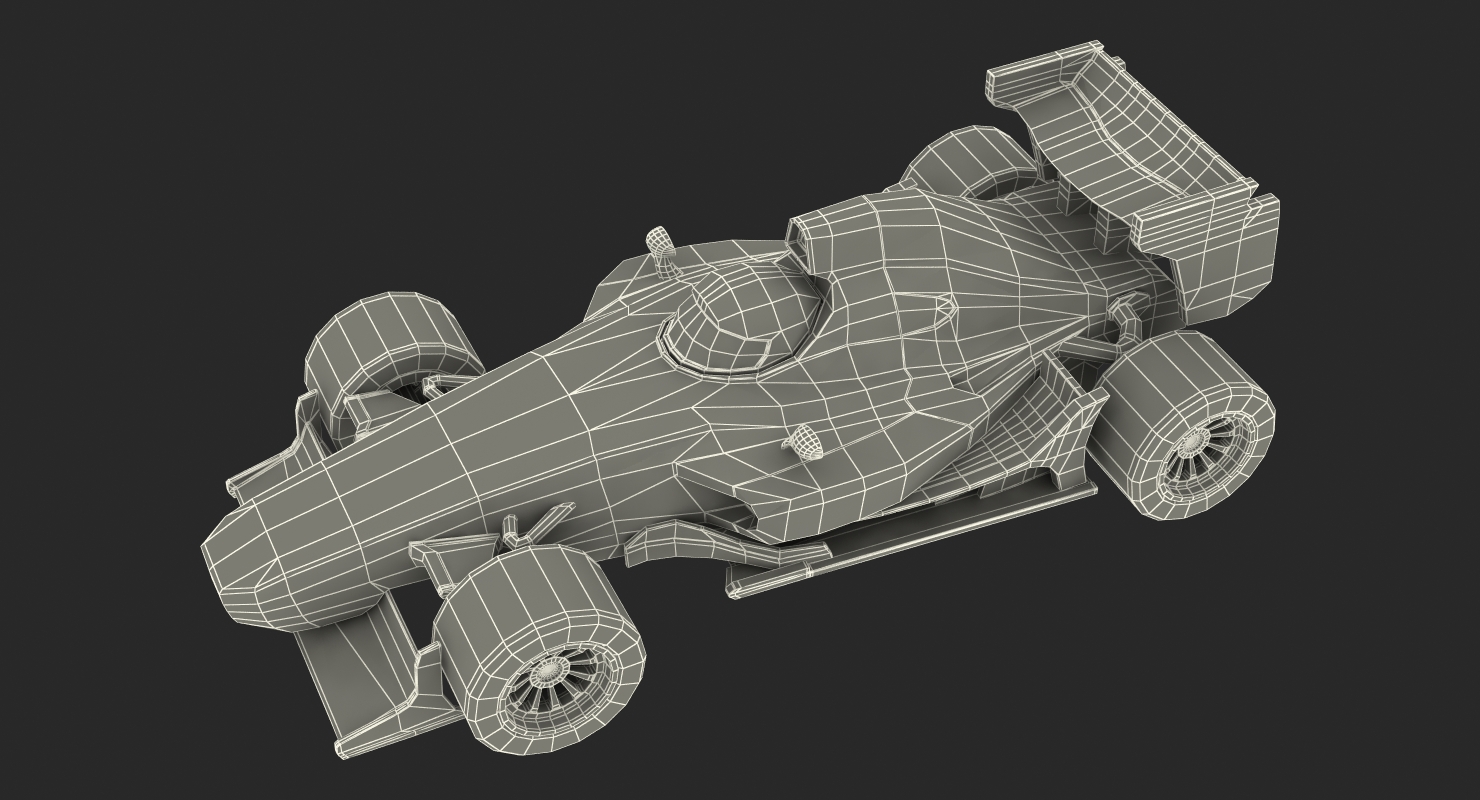Pick the side mirror on the near sidepod
The width and height of the screenshot is (1480, 800).
805,441
